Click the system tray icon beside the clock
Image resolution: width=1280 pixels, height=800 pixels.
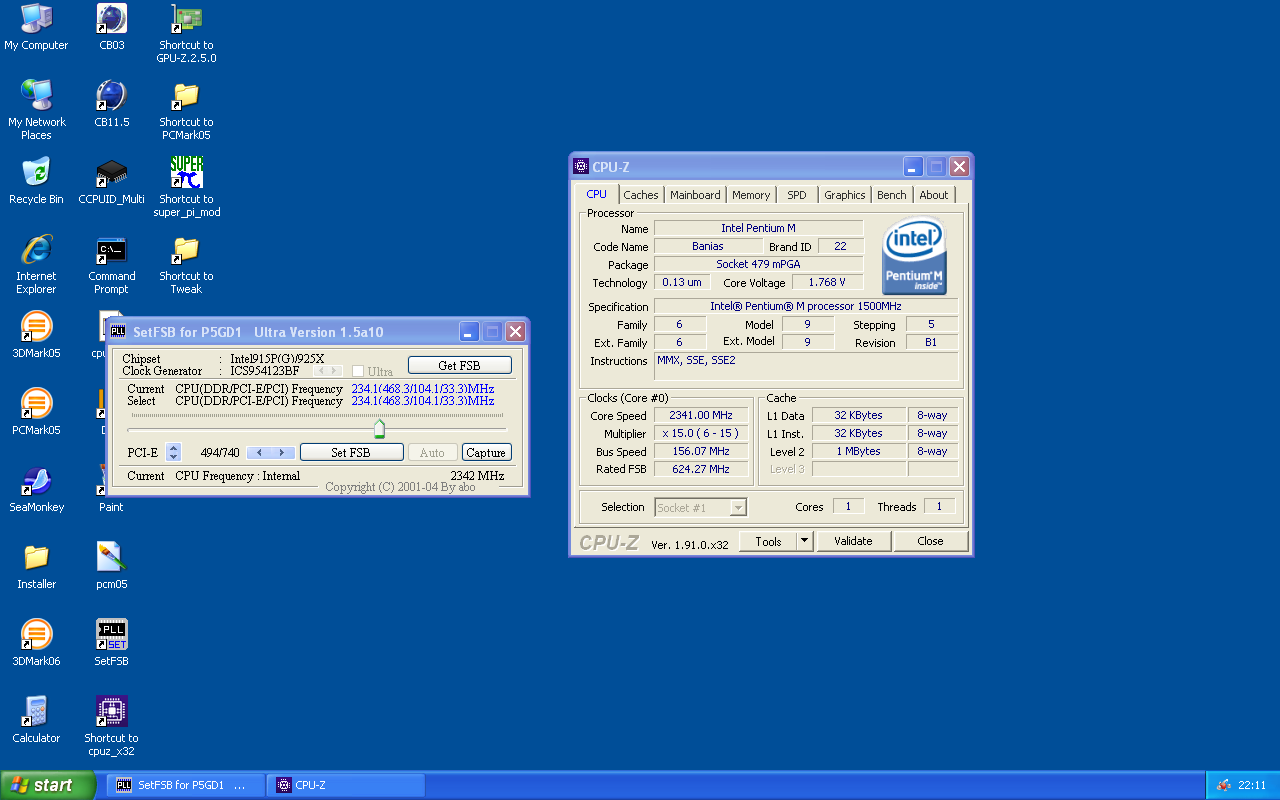pyautogui.click(x=1223, y=786)
